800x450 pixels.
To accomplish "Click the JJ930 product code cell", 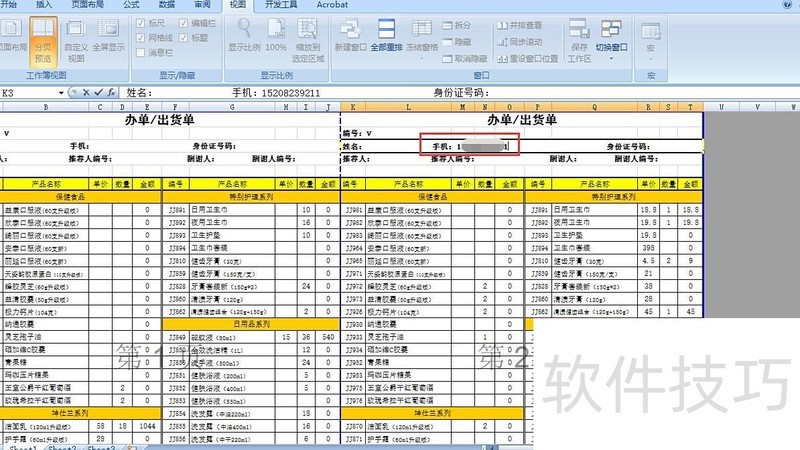I will [354, 324].
